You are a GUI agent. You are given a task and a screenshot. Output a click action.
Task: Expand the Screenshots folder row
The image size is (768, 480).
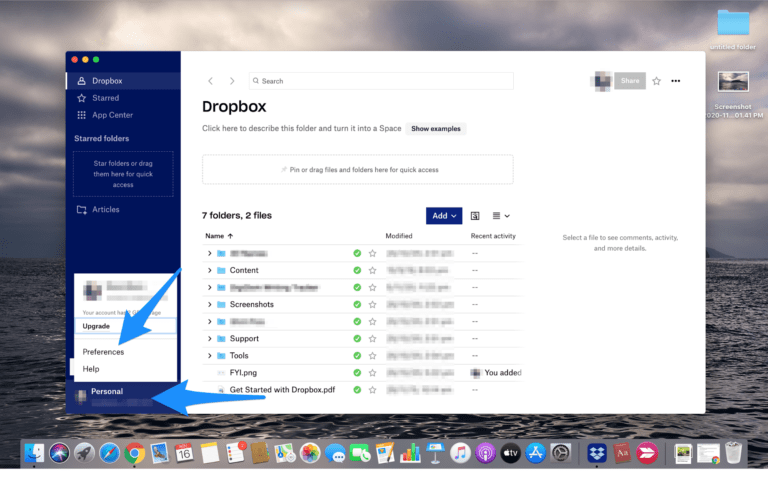tap(210, 305)
